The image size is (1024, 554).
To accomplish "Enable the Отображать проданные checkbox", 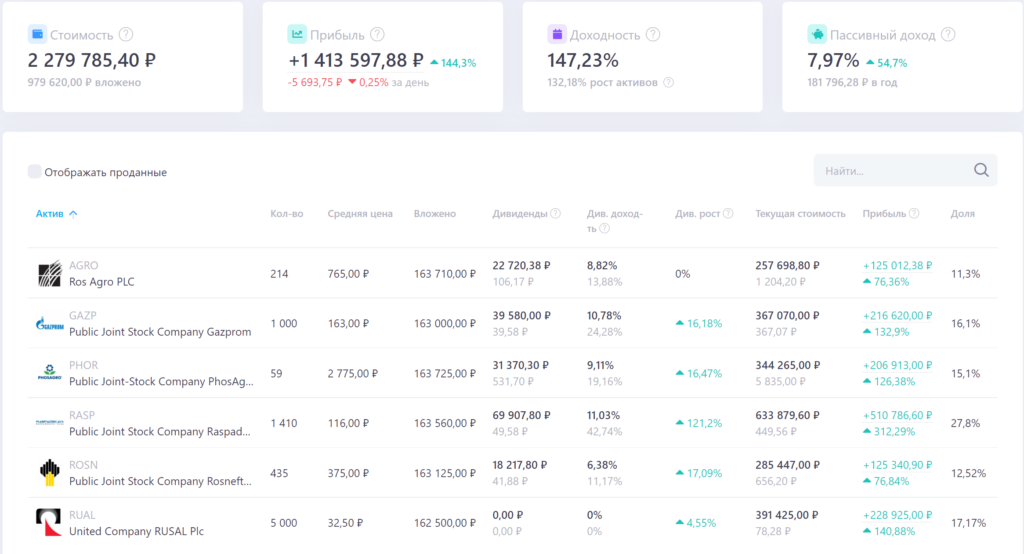I will [x=35, y=172].
